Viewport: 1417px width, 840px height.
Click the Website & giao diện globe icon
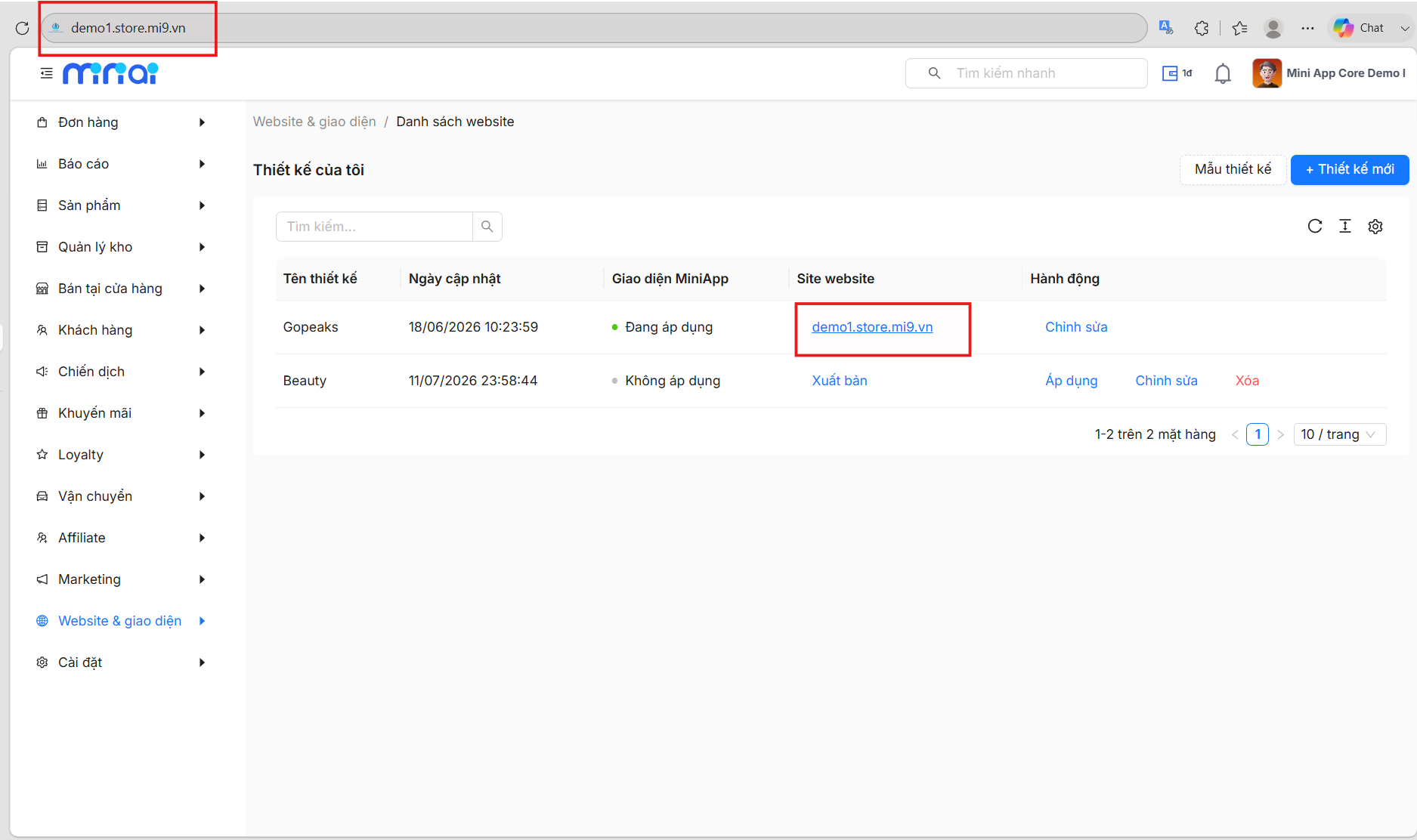point(42,621)
